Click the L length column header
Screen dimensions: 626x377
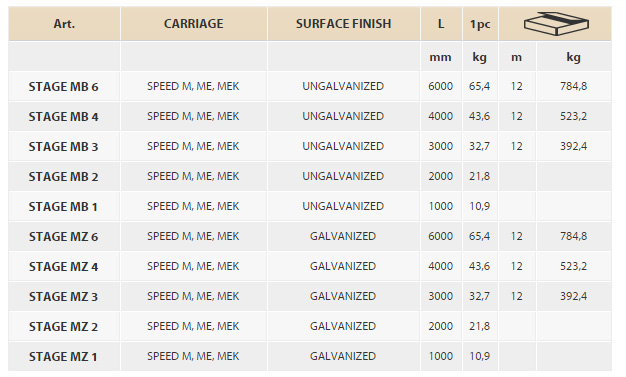(441, 24)
